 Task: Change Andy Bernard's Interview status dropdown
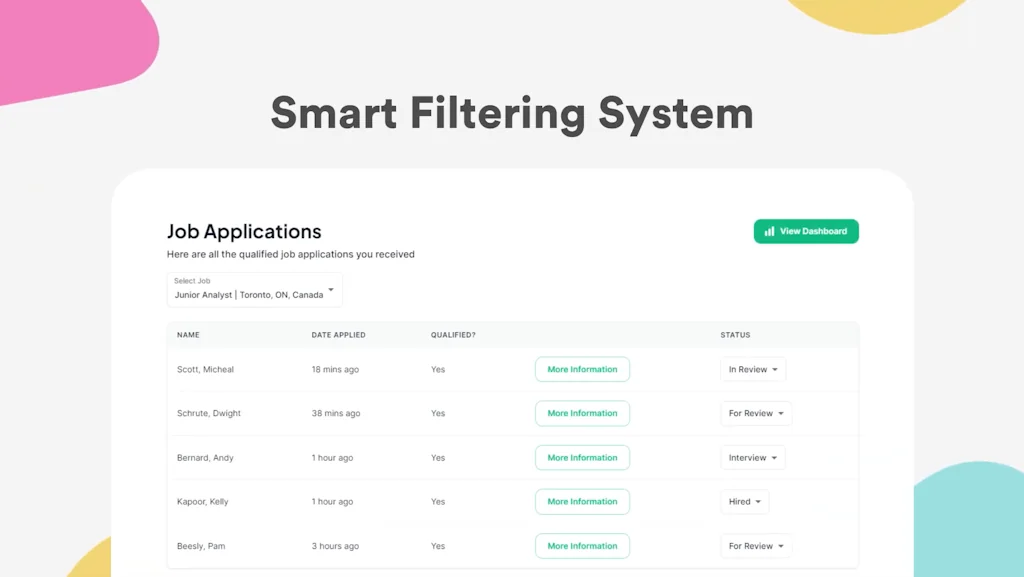coord(752,458)
